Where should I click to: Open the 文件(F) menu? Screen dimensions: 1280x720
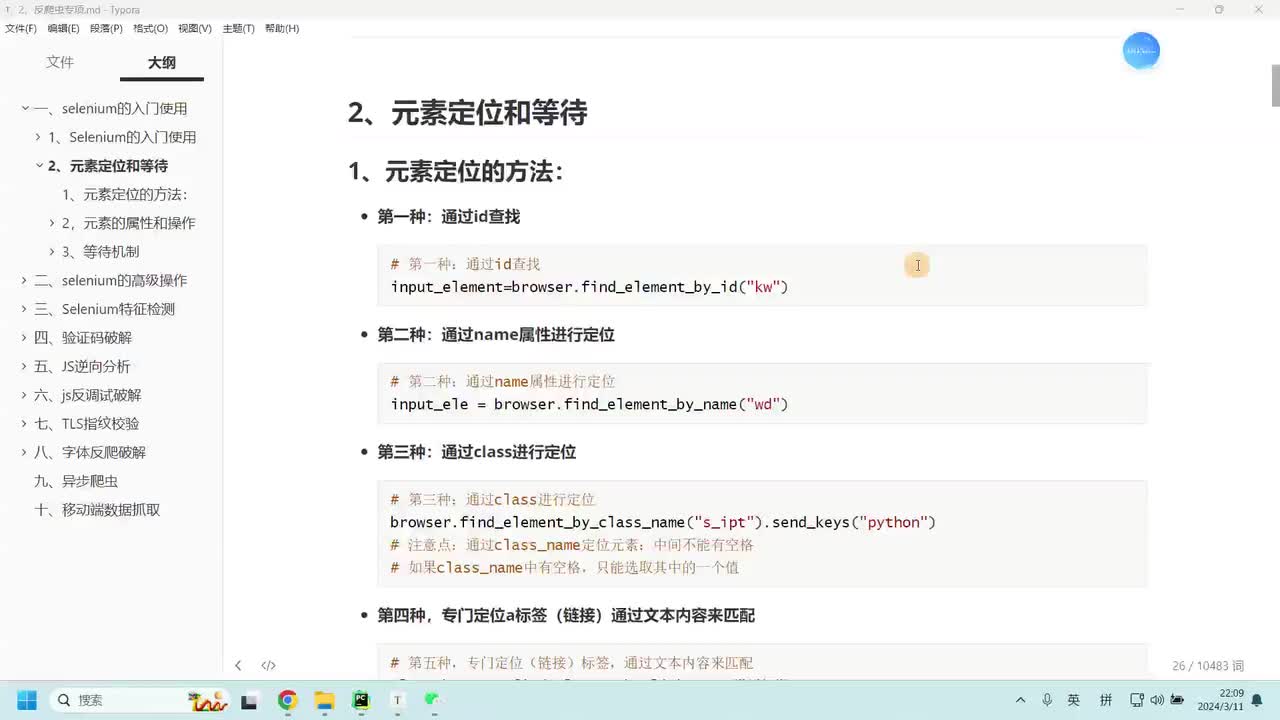coord(20,28)
